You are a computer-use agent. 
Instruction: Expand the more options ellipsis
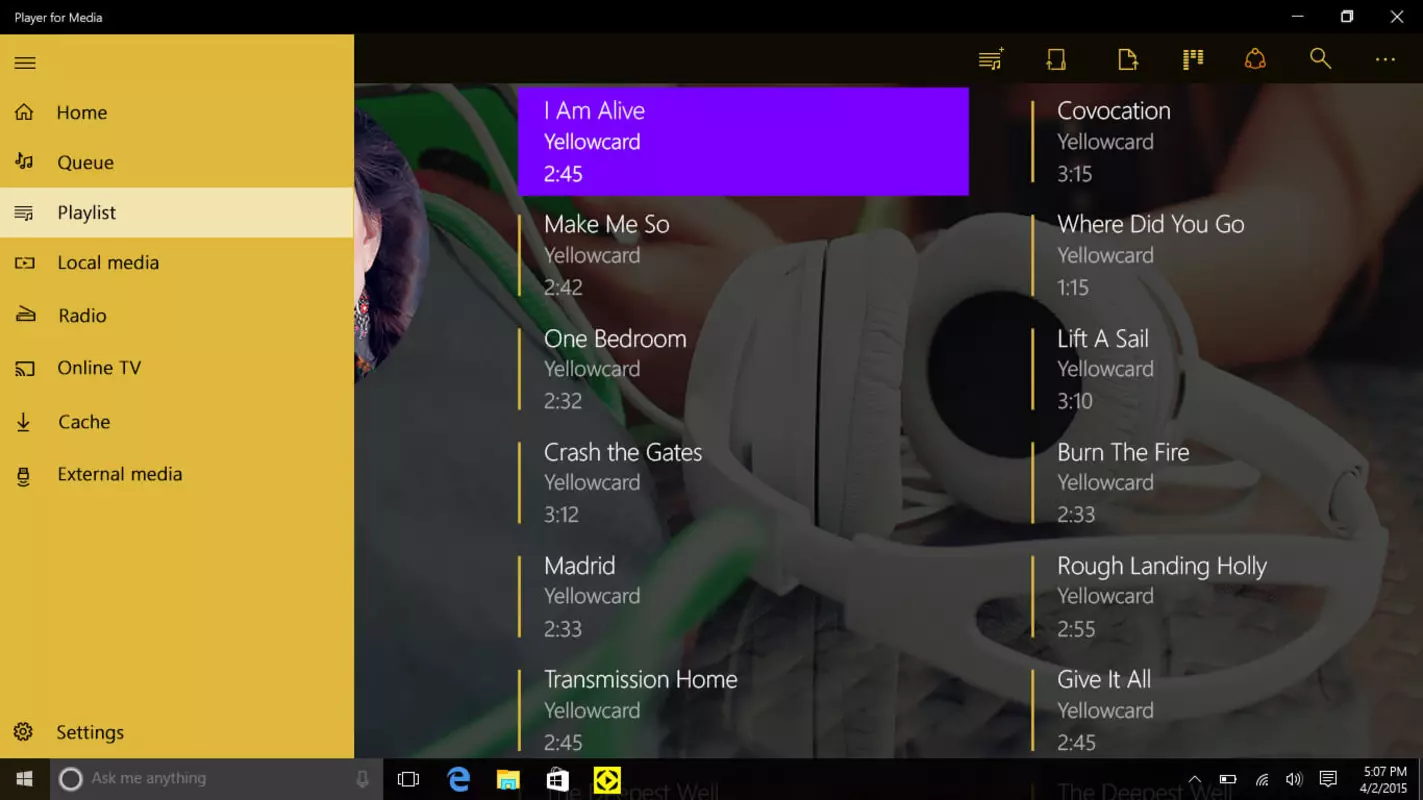(1385, 60)
